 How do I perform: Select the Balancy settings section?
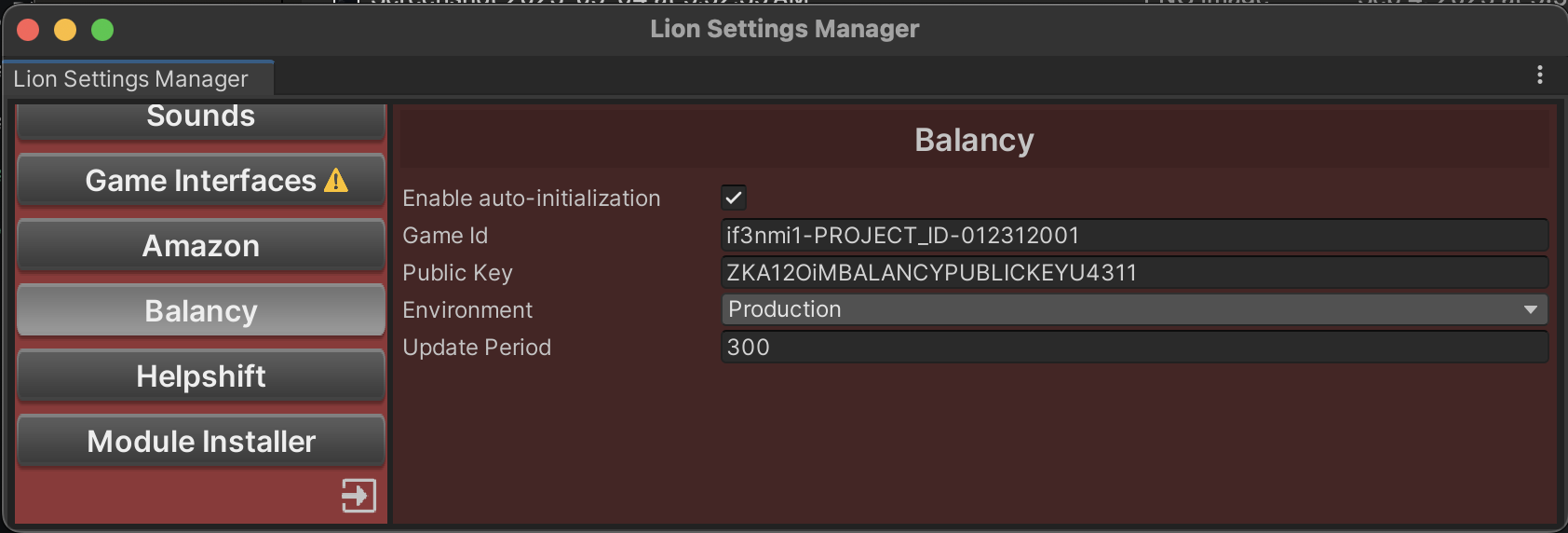(x=201, y=311)
